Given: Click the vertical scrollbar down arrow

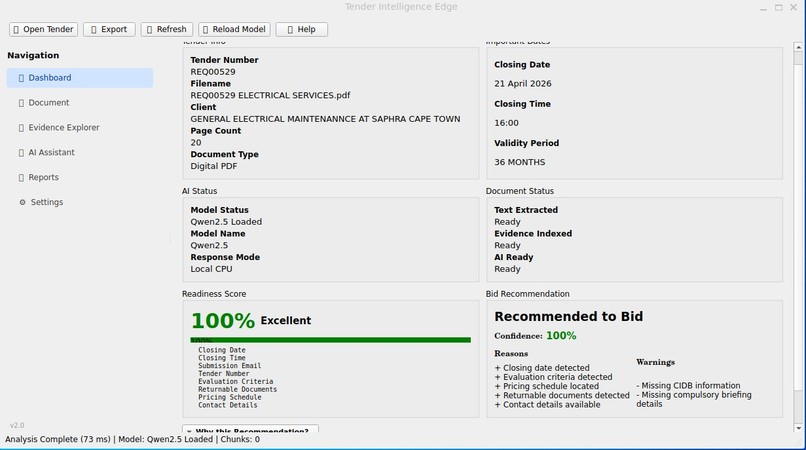Looking at the screenshot, I should tap(798, 428).
